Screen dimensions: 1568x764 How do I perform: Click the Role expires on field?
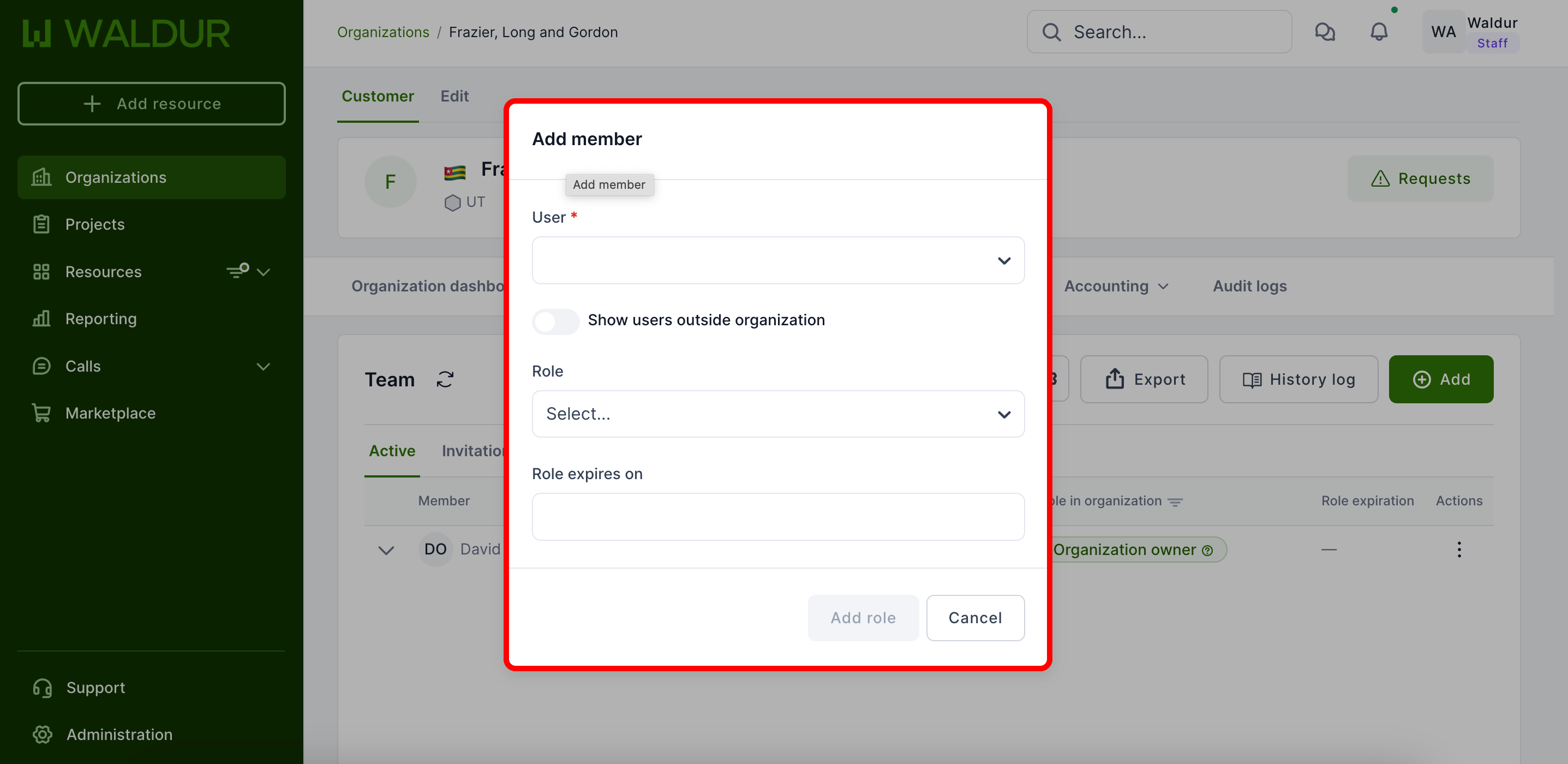pyautogui.click(x=777, y=516)
